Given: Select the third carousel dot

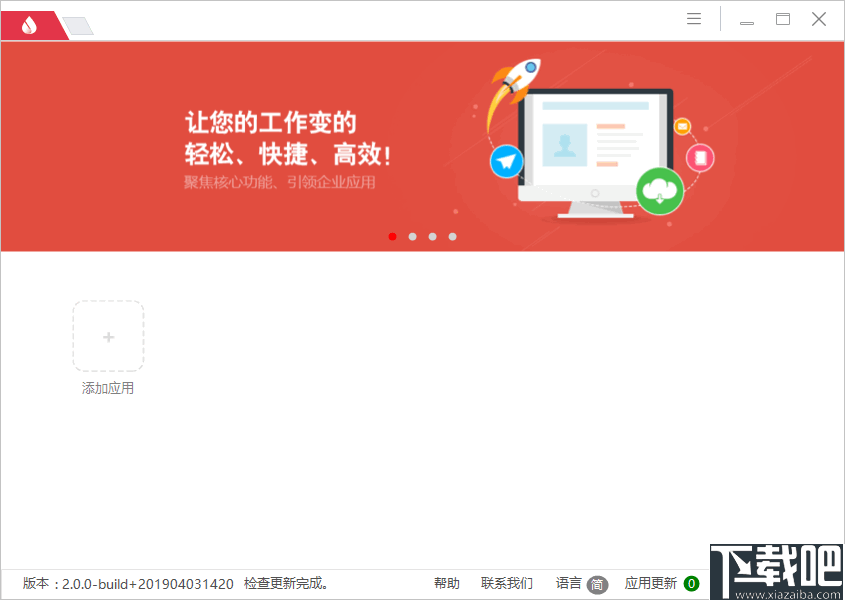Looking at the screenshot, I should click(x=432, y=236).
